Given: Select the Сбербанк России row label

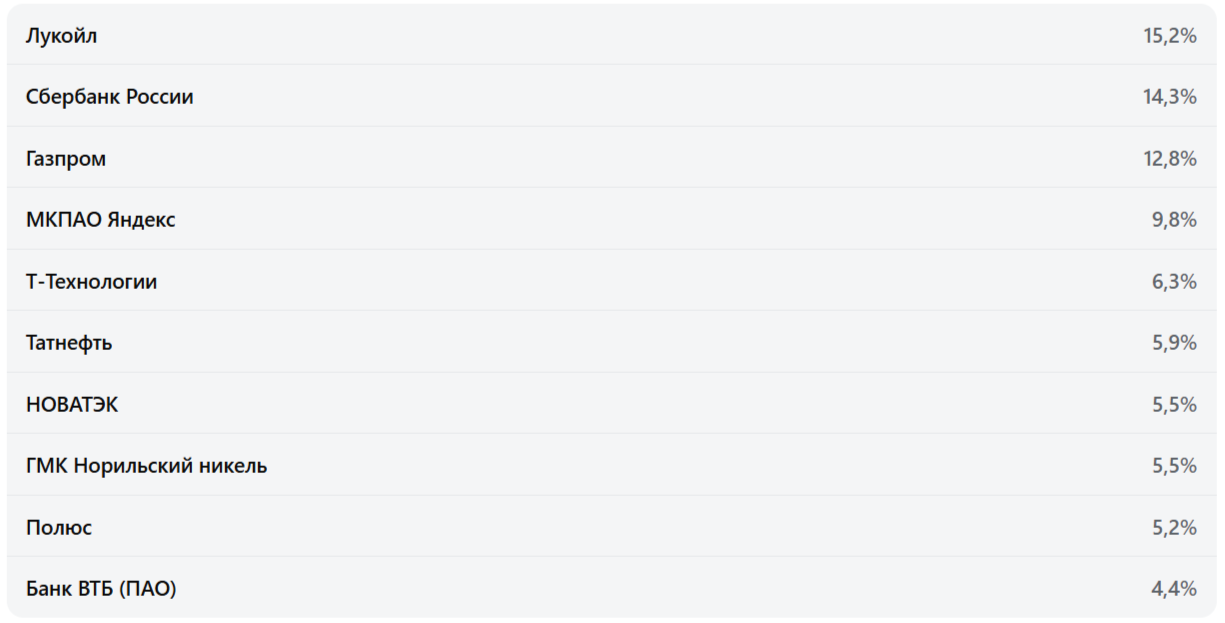Looking at the screenshot, I should click(x=109, y=97).
